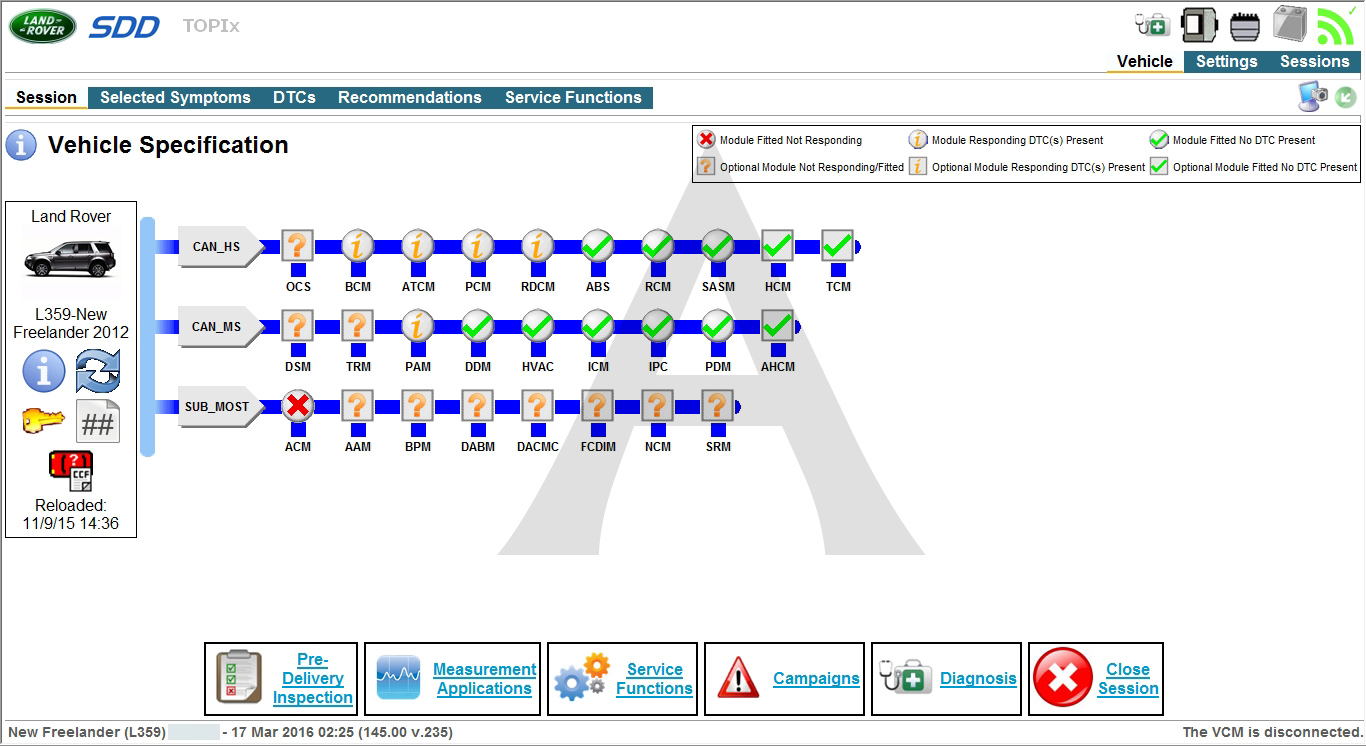Open the Pre-Delivery Inspection link

tap(312, 679)
